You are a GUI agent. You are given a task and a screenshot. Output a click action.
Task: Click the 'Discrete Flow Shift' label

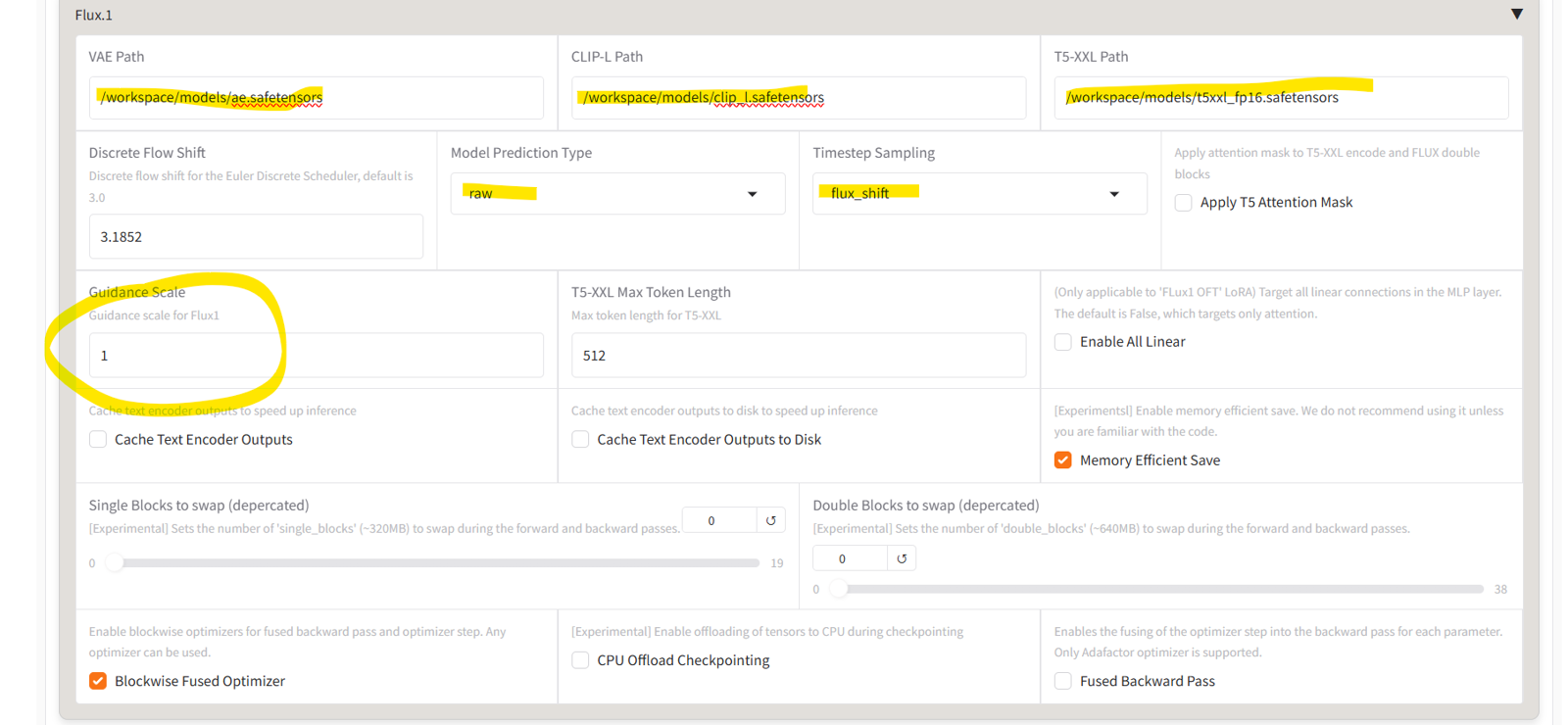point(147,153)
